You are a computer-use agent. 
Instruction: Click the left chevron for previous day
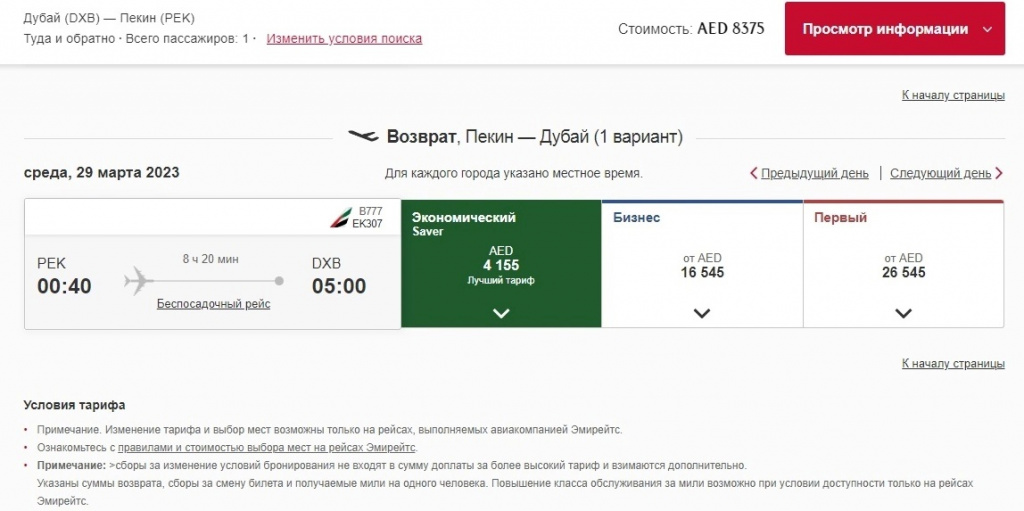tap(754, 173)
